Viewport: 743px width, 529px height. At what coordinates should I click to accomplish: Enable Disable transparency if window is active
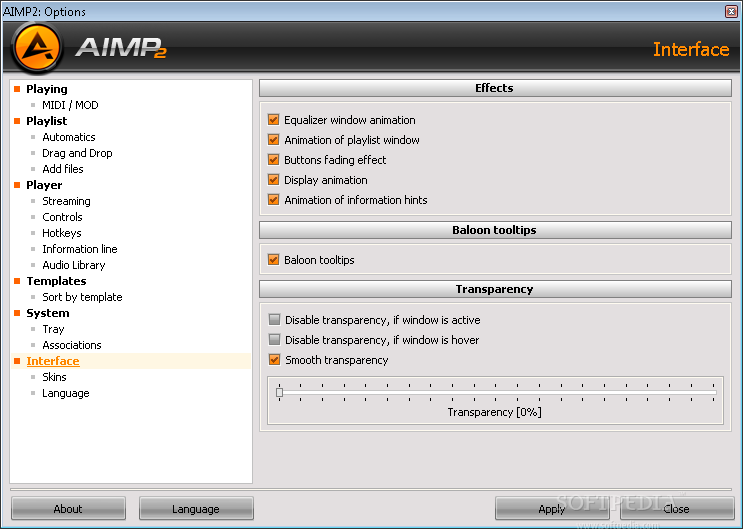[x=274, y=319]
